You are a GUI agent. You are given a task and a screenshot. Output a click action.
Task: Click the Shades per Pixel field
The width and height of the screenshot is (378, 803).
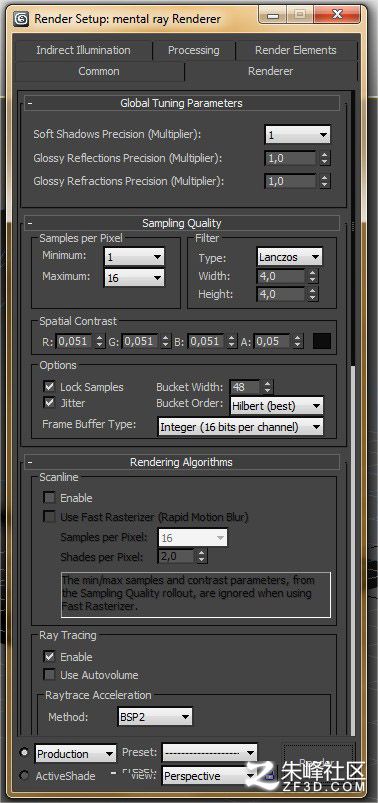point(177,557)
